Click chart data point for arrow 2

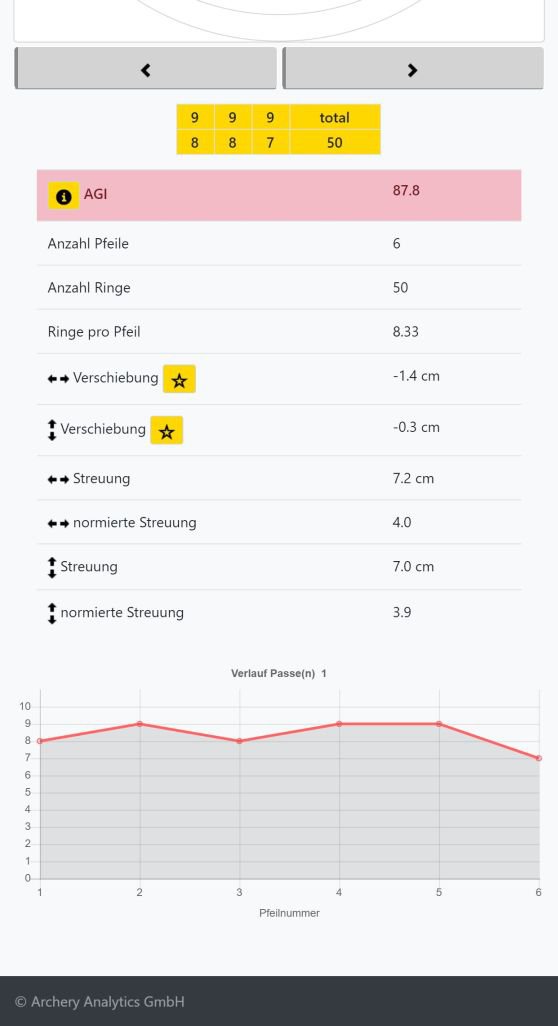pos(139,724)
